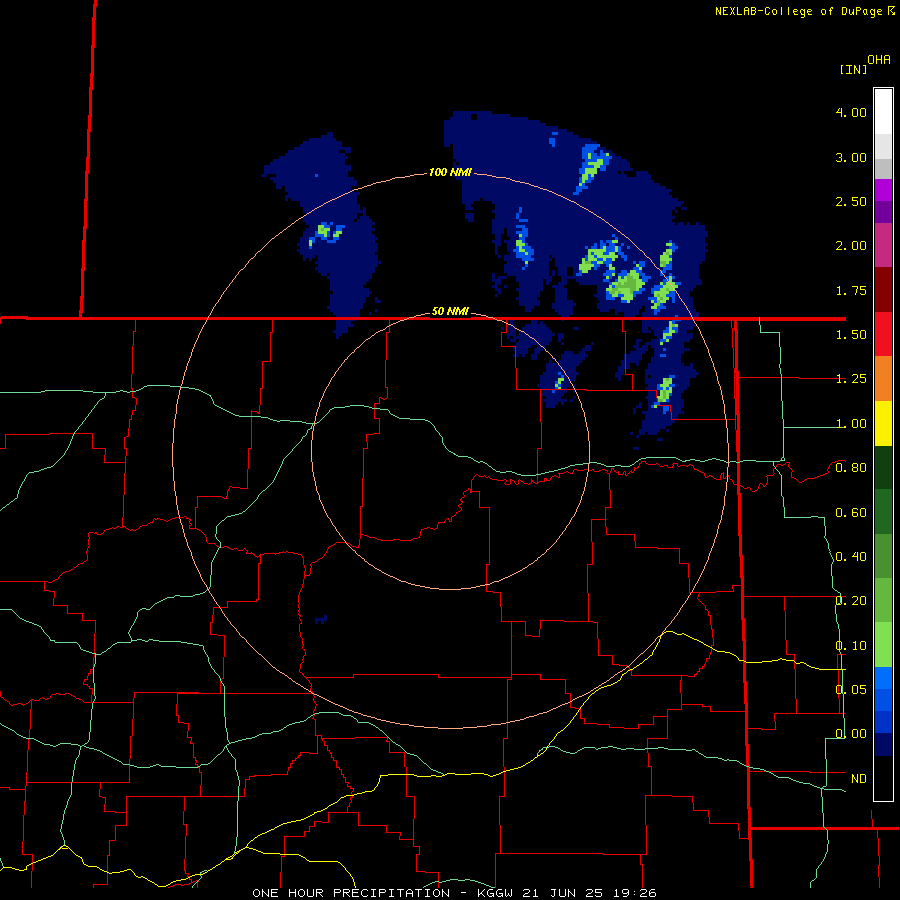Pick the yellow swatch beside 1.00
Viewport: 900px width, 900px height.
pyautogui.click(x=883, y=423)
